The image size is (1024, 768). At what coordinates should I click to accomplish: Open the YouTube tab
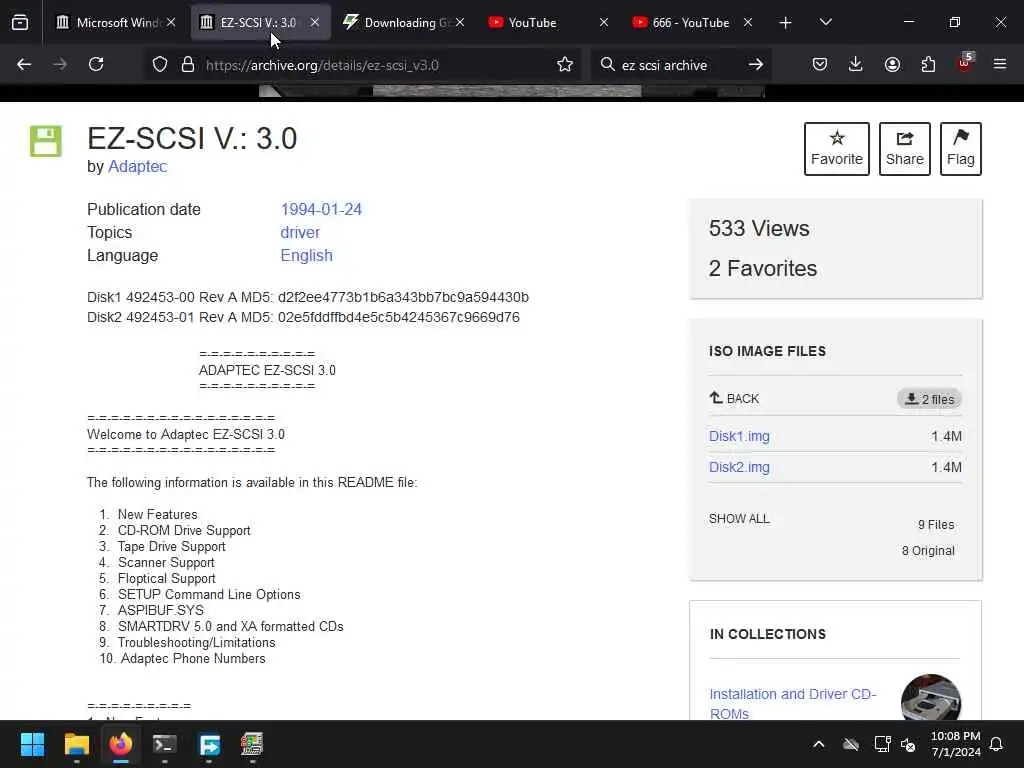[549, 22]
